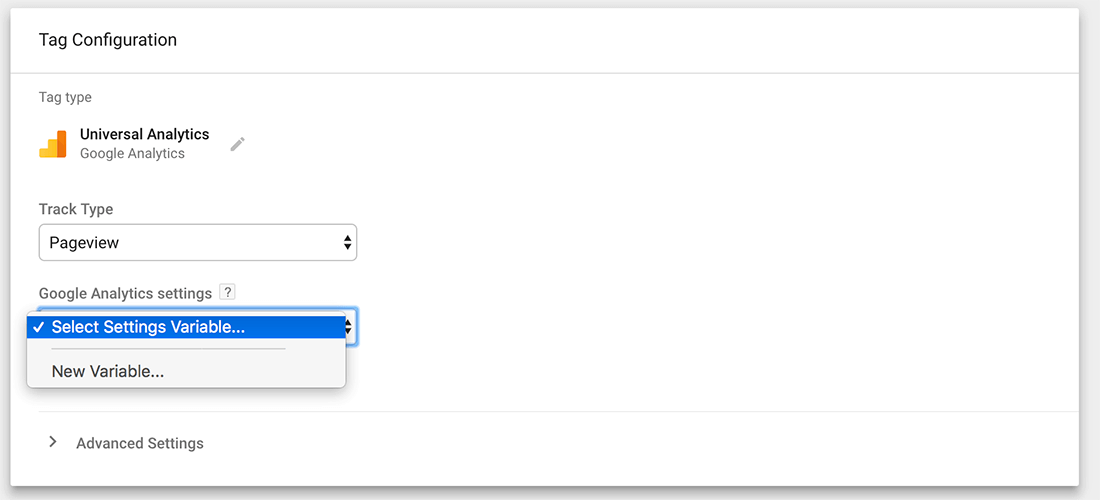The image size is (1100, 500).
Task: Click the Google Analytics bar chart logo
Action: coord(53,144)
